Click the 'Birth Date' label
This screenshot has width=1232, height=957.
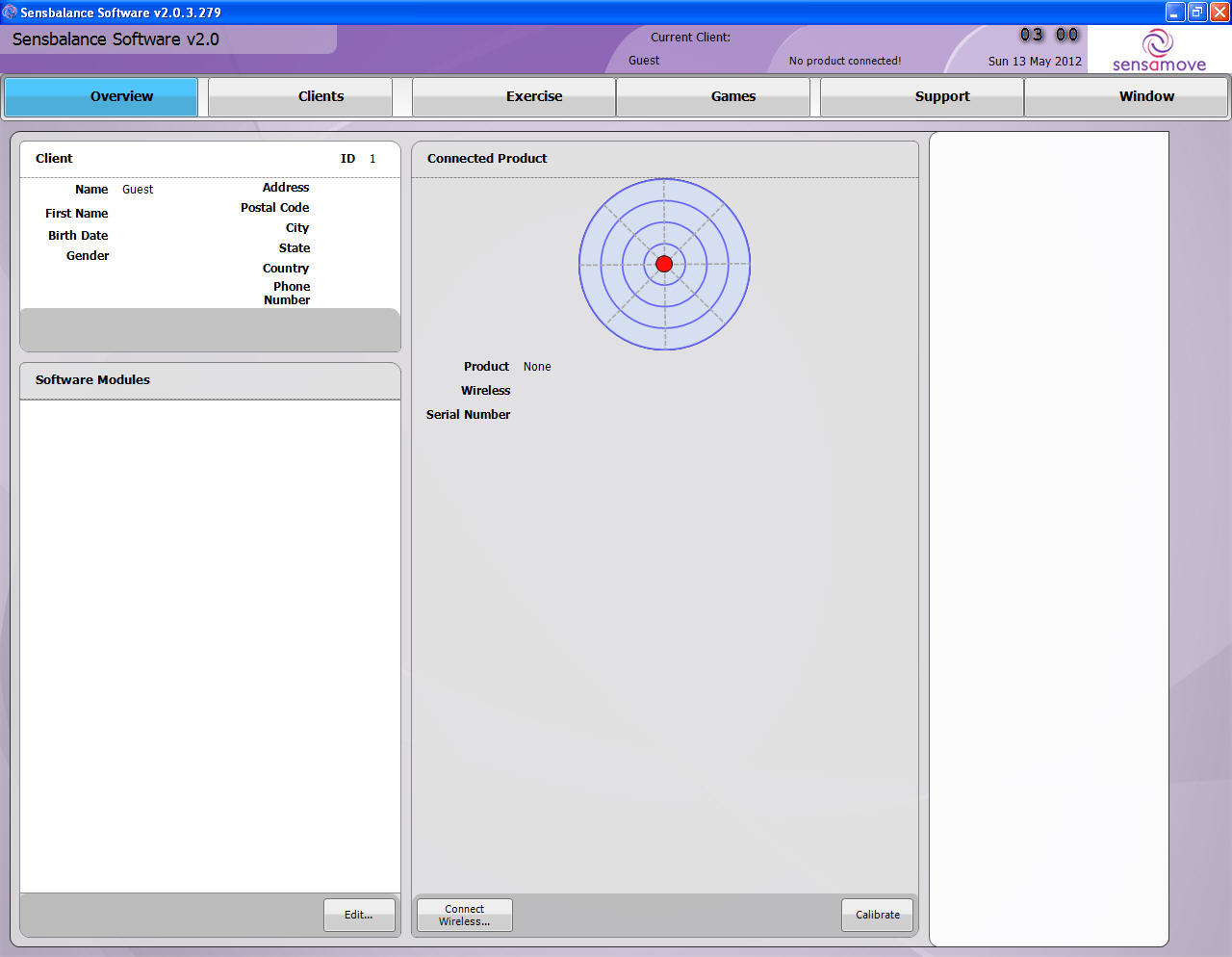[78, 236]
